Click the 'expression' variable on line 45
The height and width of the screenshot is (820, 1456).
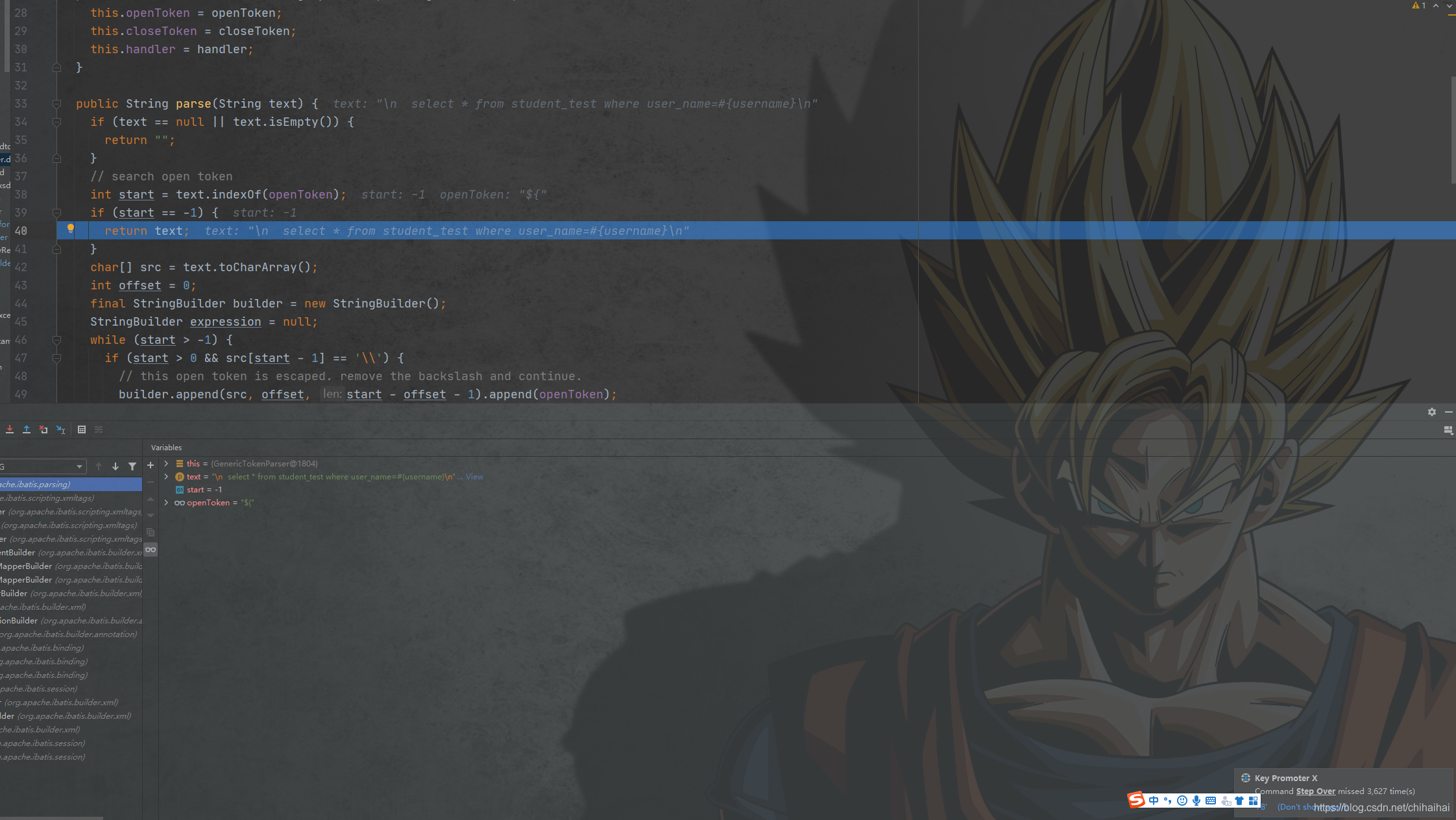[226, 322]
